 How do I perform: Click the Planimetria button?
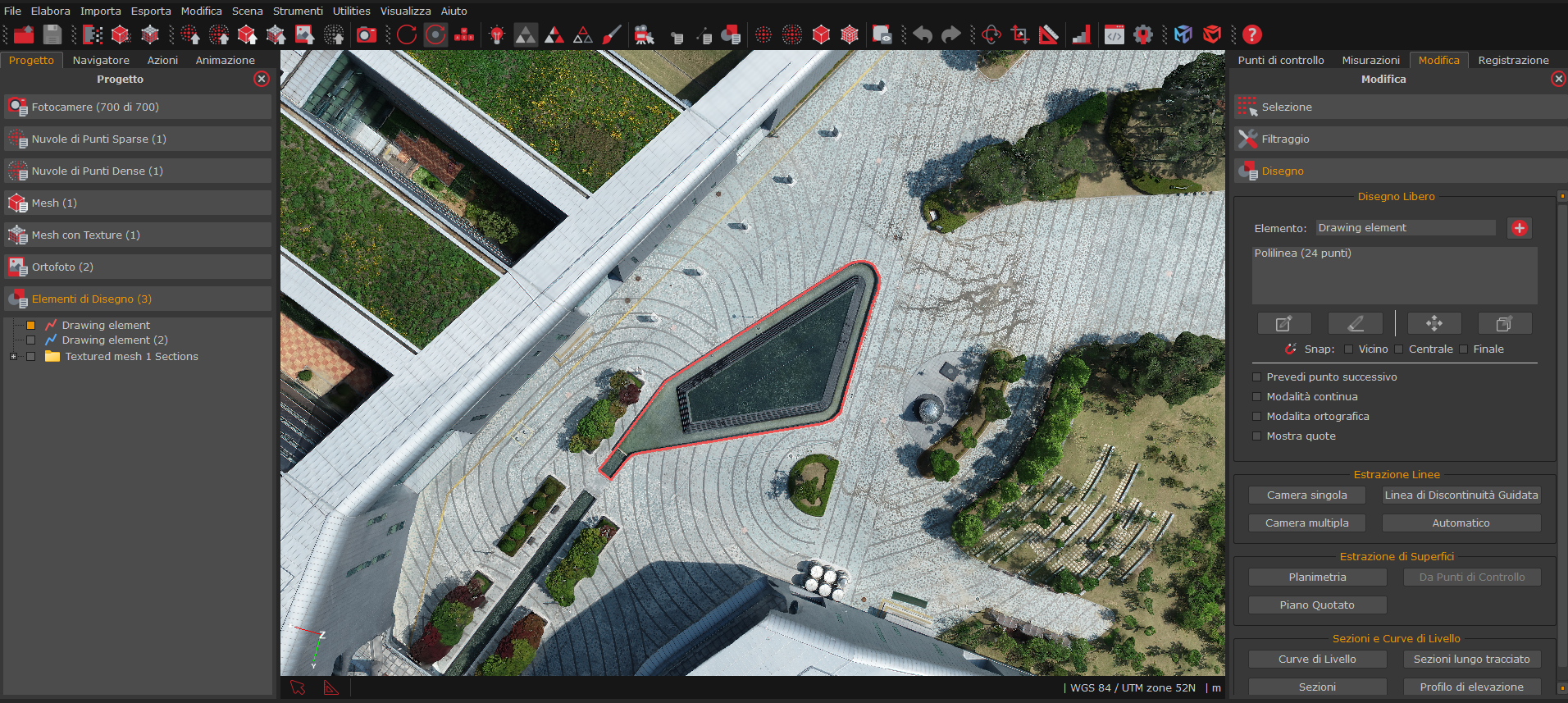[x=1317, y=577]
